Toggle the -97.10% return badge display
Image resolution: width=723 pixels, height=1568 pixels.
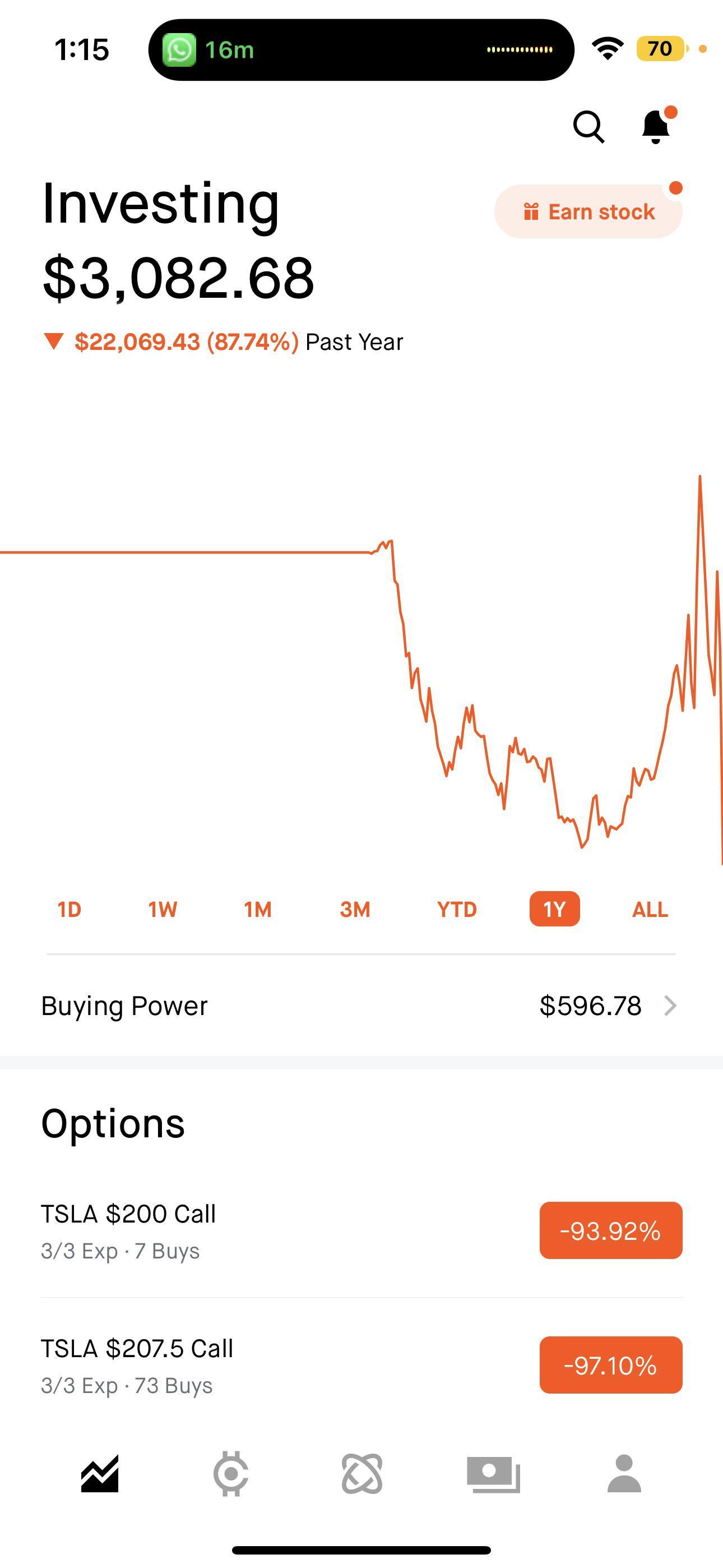tap(610, 1364)
